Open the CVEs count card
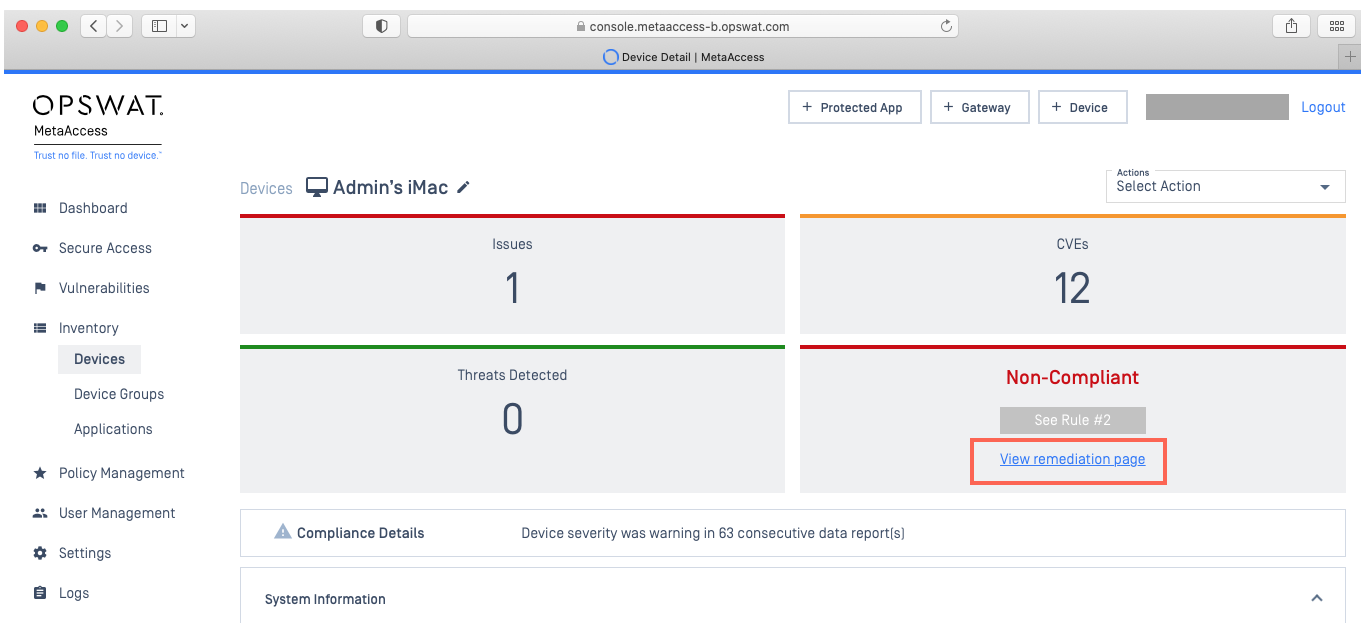Image resolution: width=1370 pixels, height=639 pixels. pos(1072,274)
